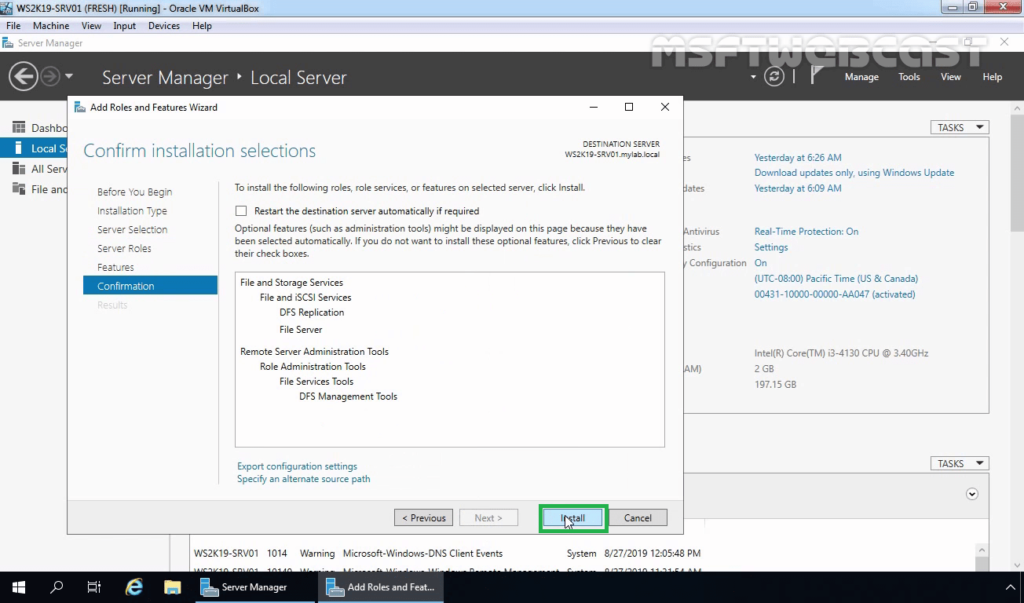
Task: Open the Windows Start button
Action: [18, 587]
